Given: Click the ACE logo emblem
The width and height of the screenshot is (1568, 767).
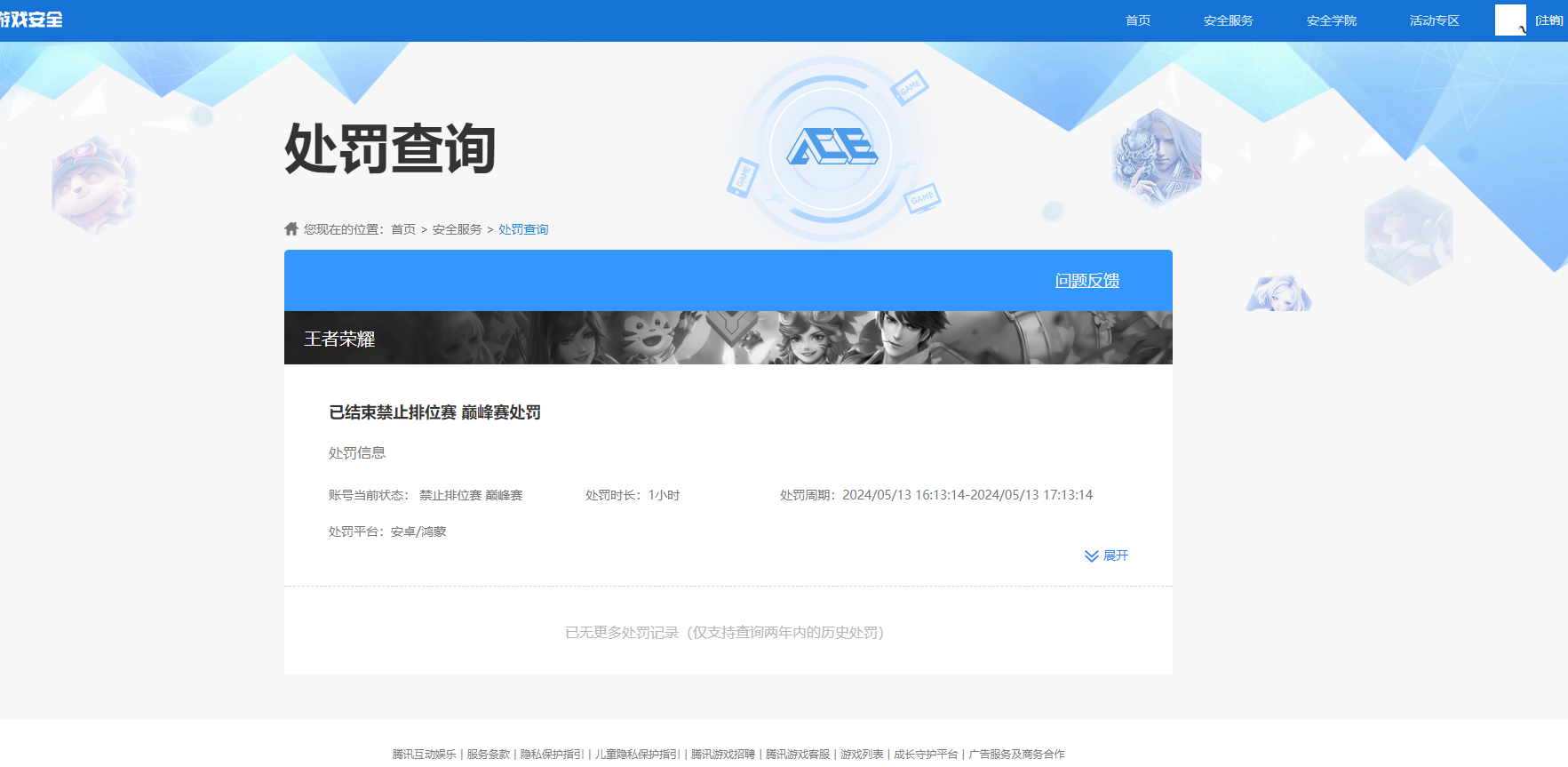Looking at the screenshot, I should pos(832,147).
